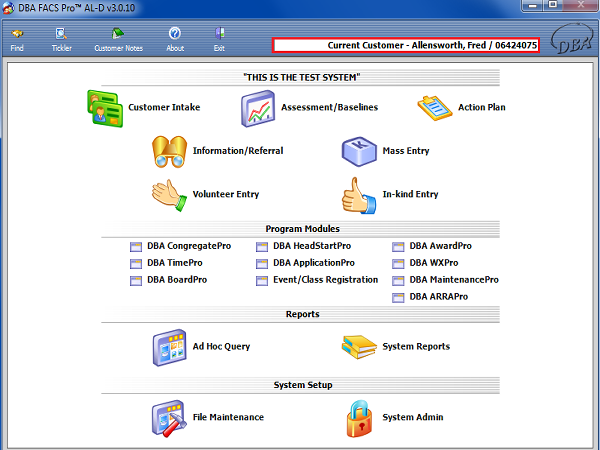The width and height of the screenshot is (600, 450).
Task: Click the Current Customer name field
Action: pyautogui.click(x=406, y=45)
